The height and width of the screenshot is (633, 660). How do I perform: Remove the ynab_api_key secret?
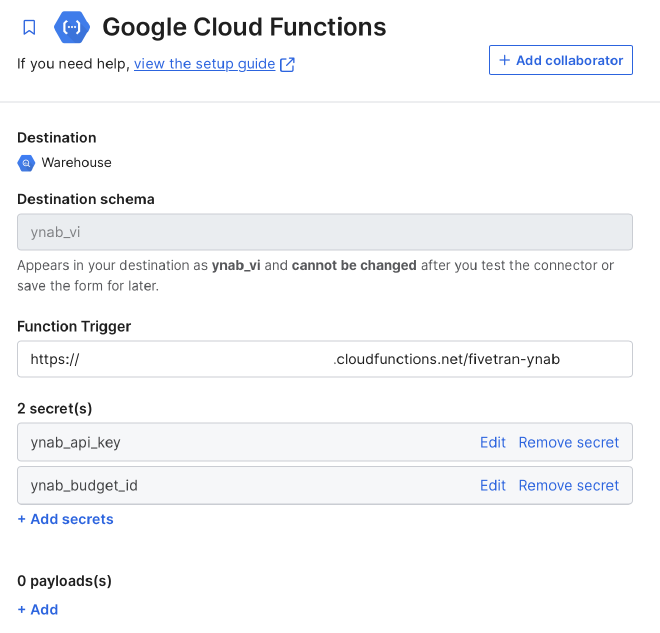click(568, 442)
